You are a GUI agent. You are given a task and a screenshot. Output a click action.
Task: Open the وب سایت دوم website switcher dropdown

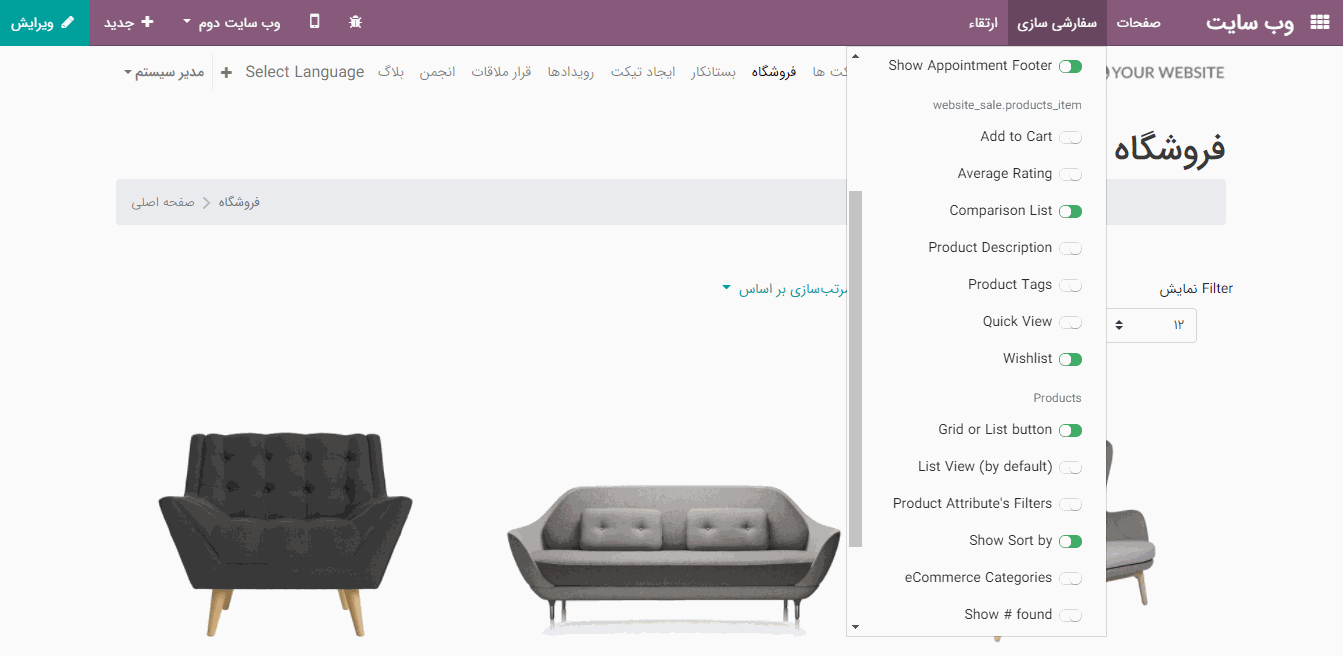[232, 22]
